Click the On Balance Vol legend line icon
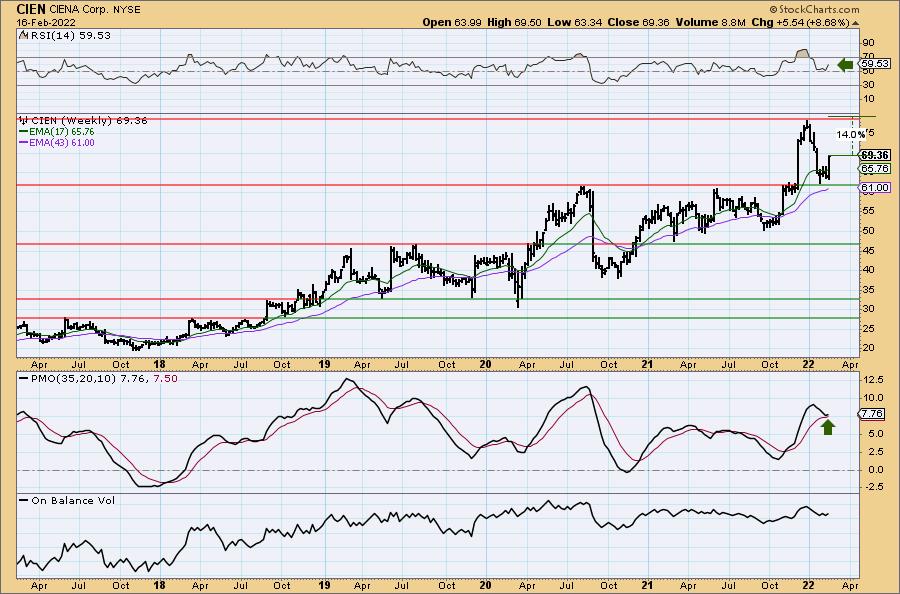The height and width of the screenshot is (594, 900). 24,500
